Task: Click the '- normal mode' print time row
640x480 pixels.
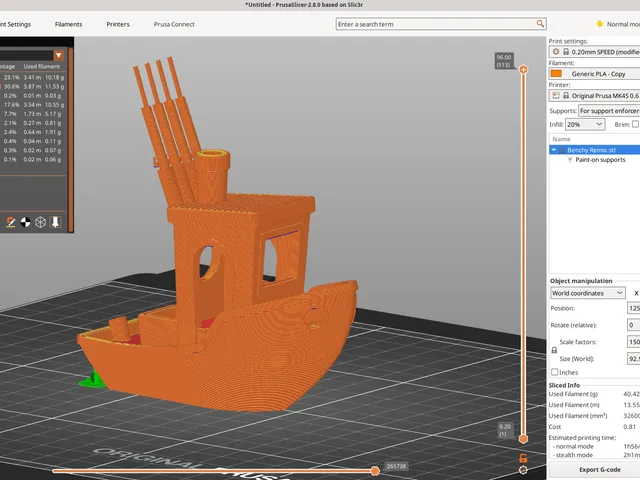Action: [594, 447]
